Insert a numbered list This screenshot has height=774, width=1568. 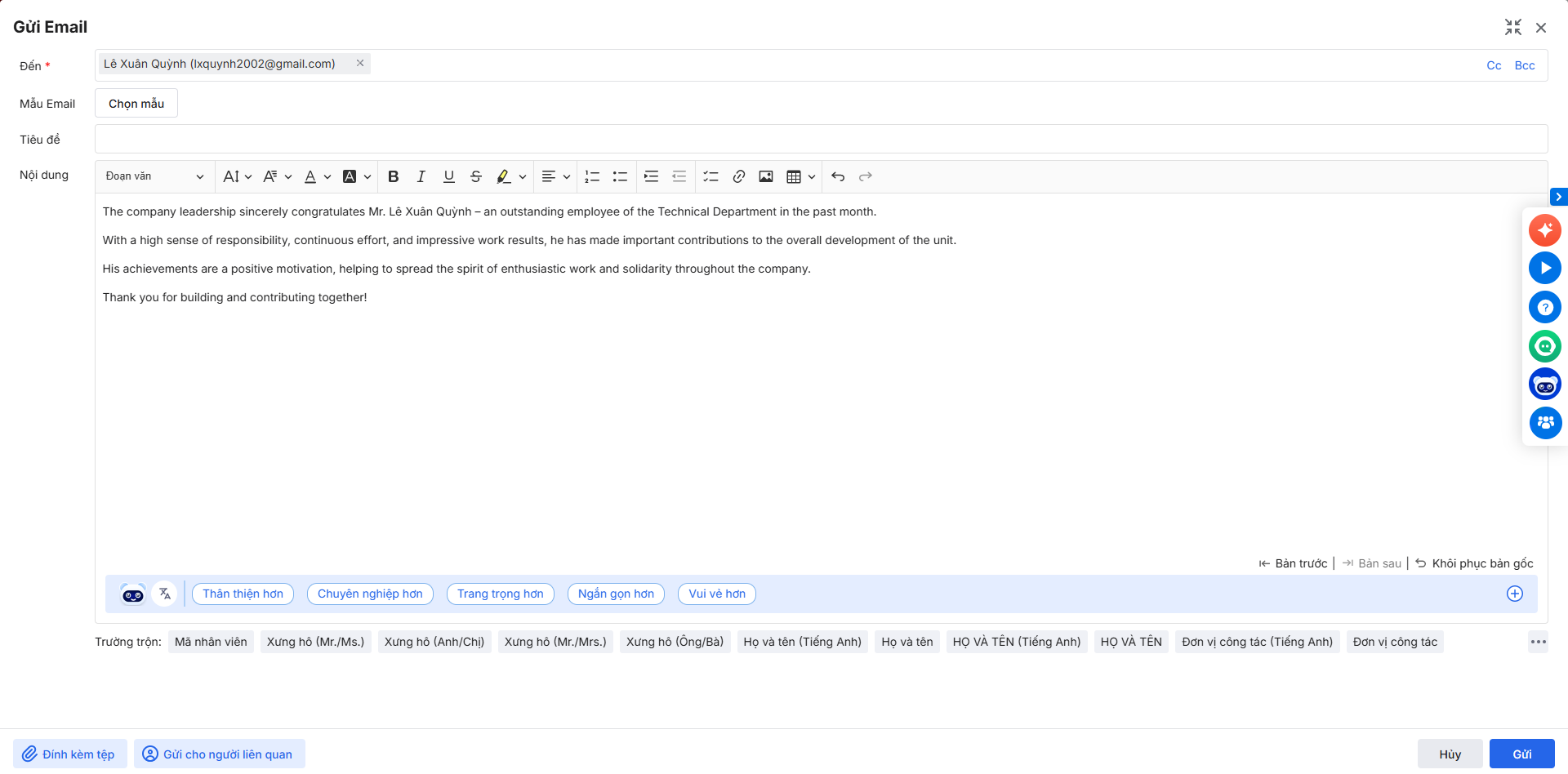coord(593,176)
